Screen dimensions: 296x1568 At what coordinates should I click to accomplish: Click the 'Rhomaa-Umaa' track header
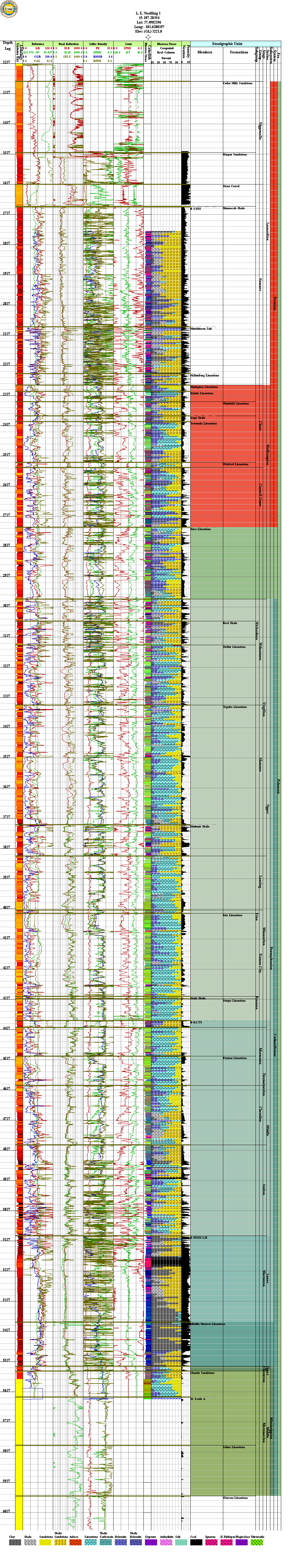[166, 44]
